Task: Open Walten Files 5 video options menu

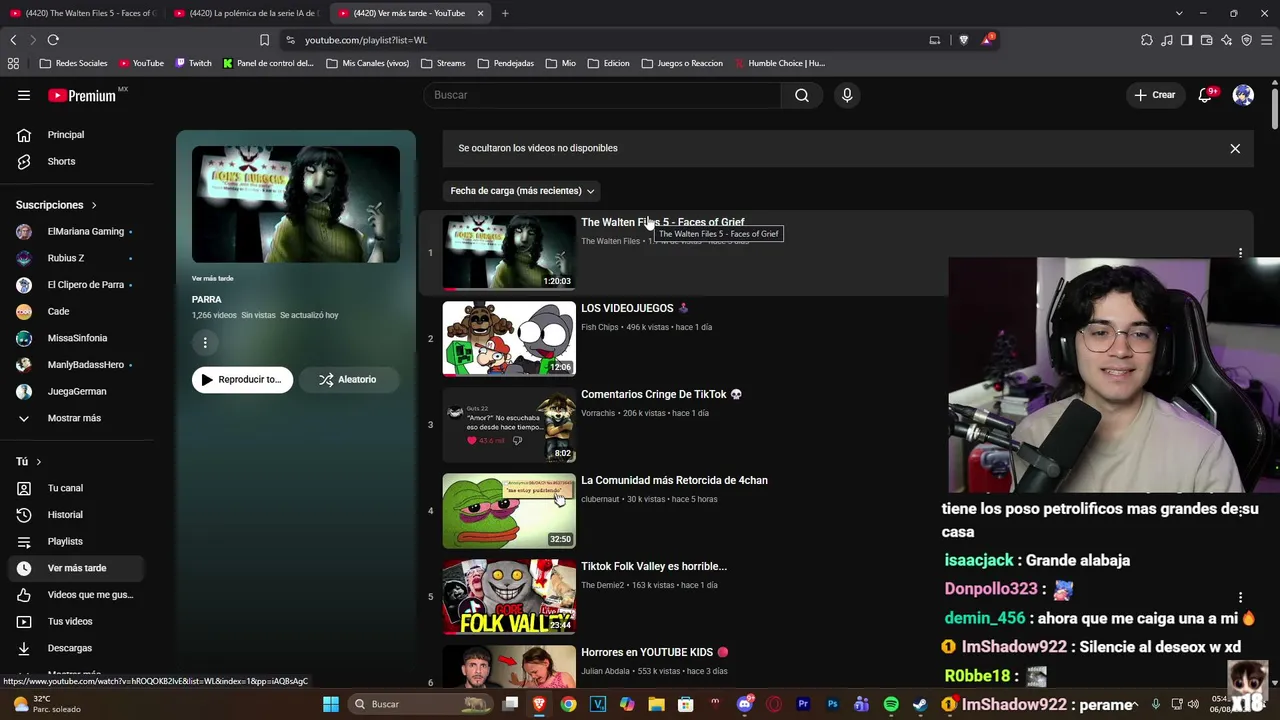Action: coord(1240,253)
